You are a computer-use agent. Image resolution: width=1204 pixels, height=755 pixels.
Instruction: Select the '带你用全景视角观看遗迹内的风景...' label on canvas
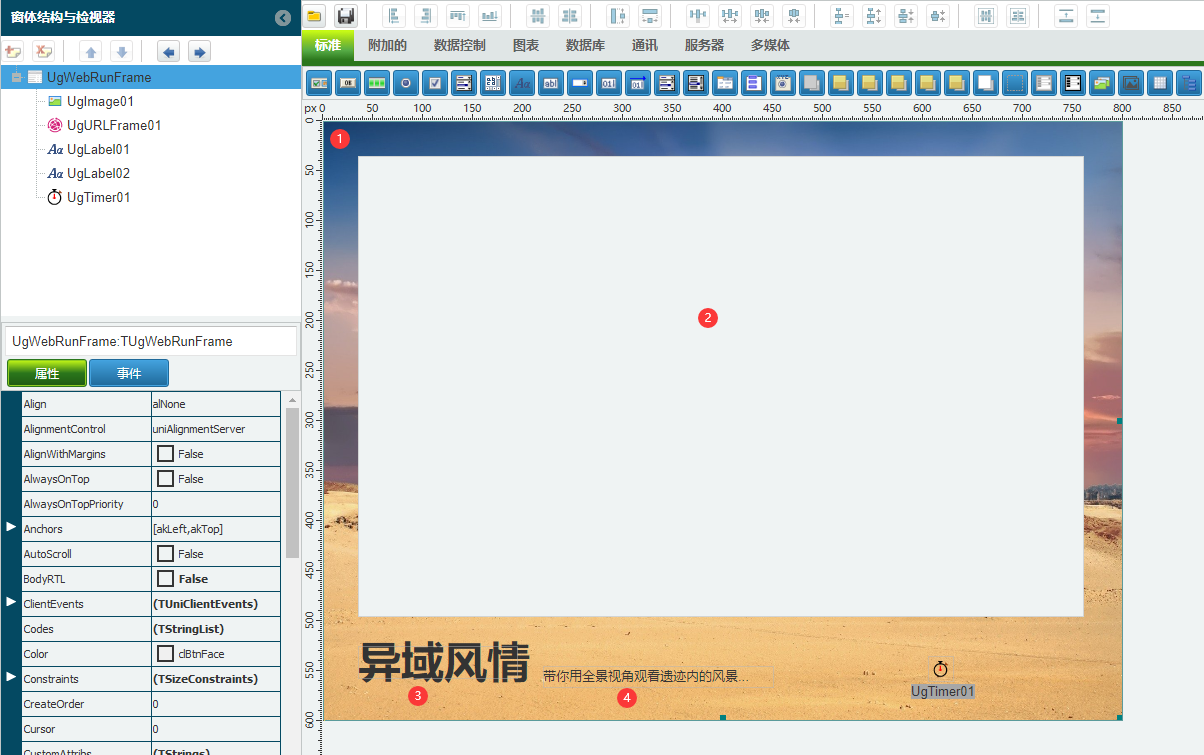pyautogui.click(x=646, y=676)
